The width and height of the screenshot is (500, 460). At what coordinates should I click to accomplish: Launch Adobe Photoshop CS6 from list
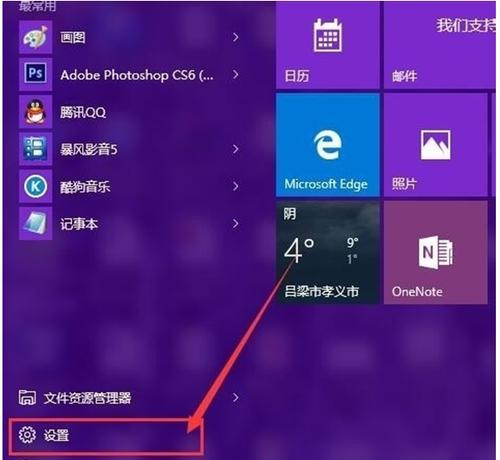pyautogui.click(x=129, y=75)
